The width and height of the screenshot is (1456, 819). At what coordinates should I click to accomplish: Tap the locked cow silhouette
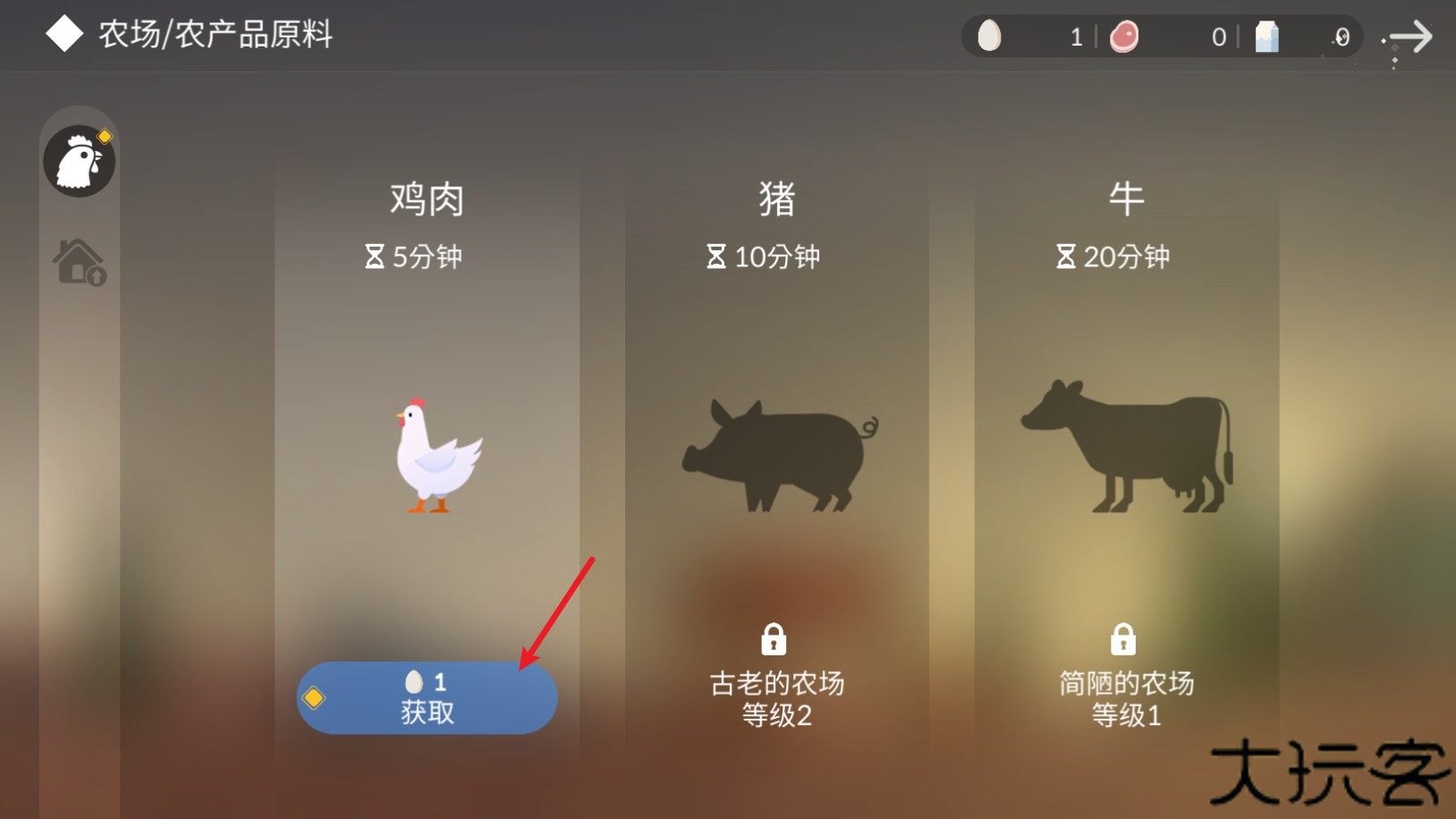[x=1128, y=445]
